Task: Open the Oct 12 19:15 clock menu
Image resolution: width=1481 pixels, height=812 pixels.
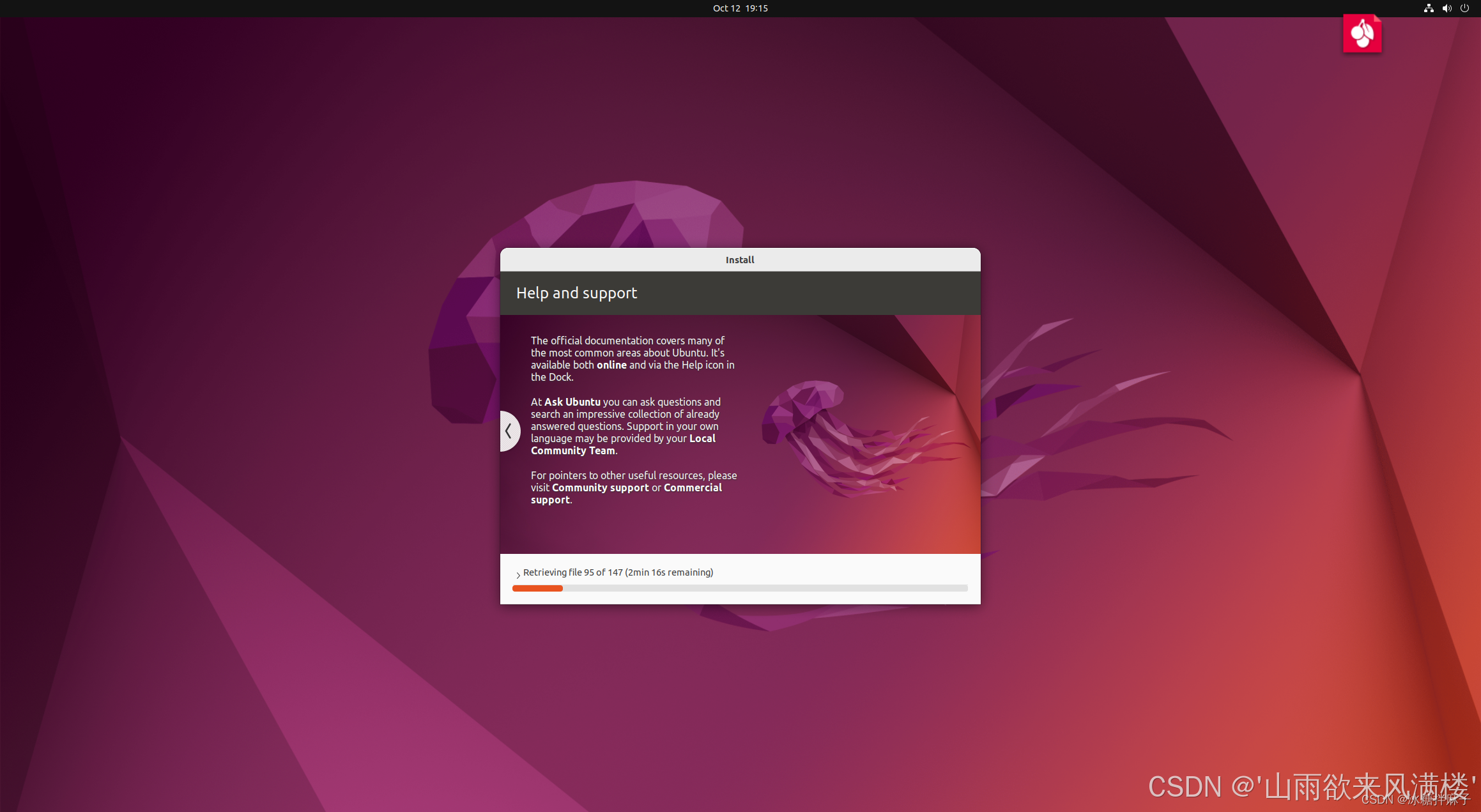Action: [740, 8]
